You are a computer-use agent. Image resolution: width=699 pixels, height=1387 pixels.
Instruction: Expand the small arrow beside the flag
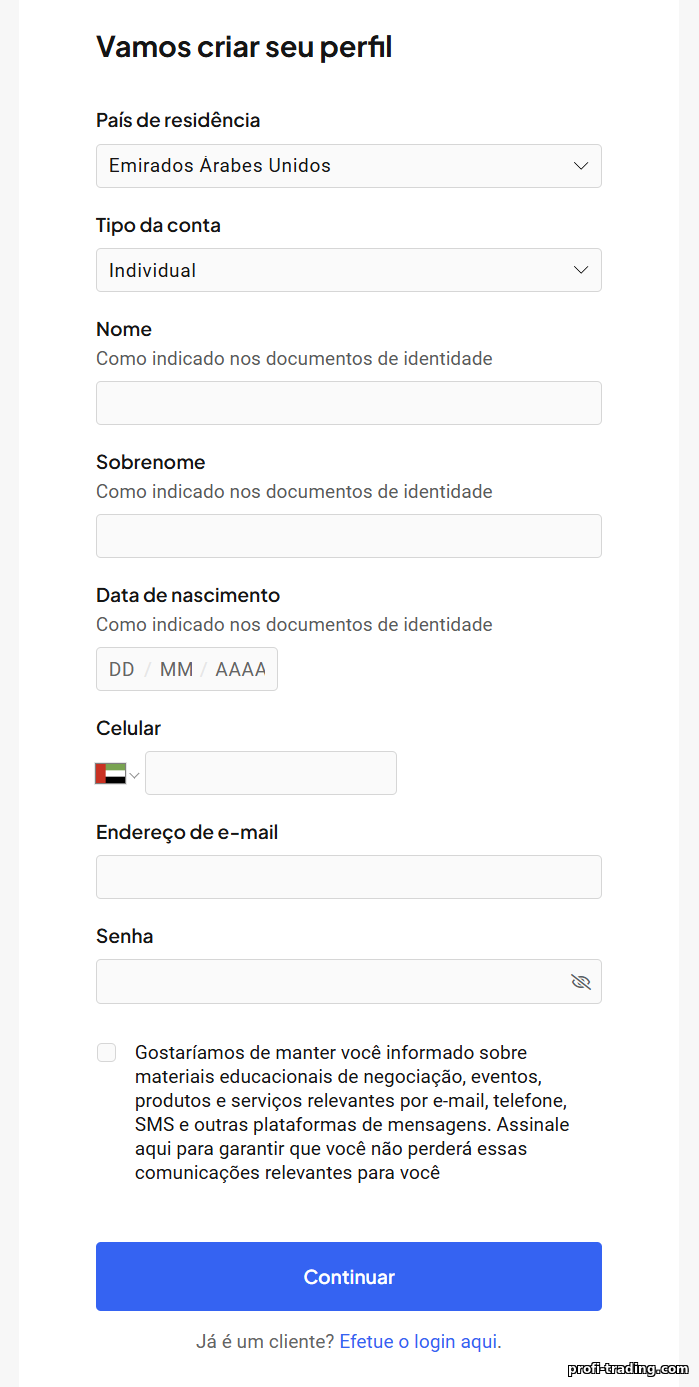(134, 774)
